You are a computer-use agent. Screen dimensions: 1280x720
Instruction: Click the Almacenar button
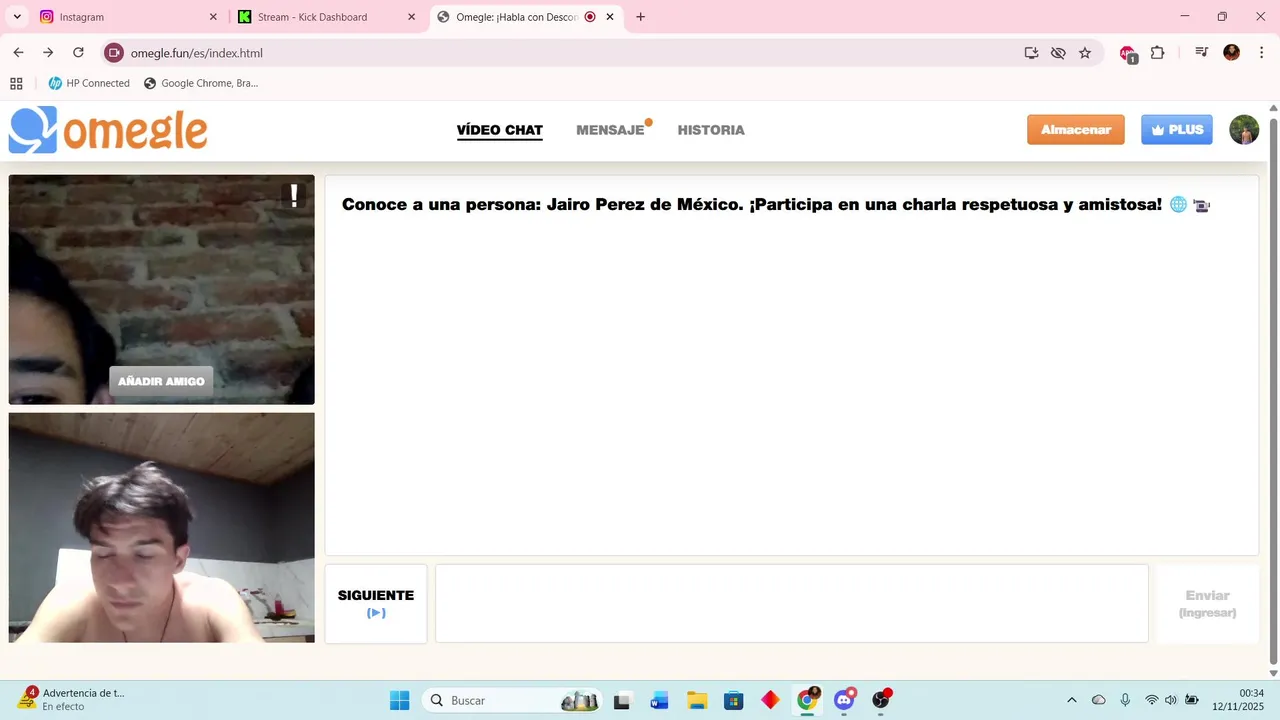click(1076, 130)
